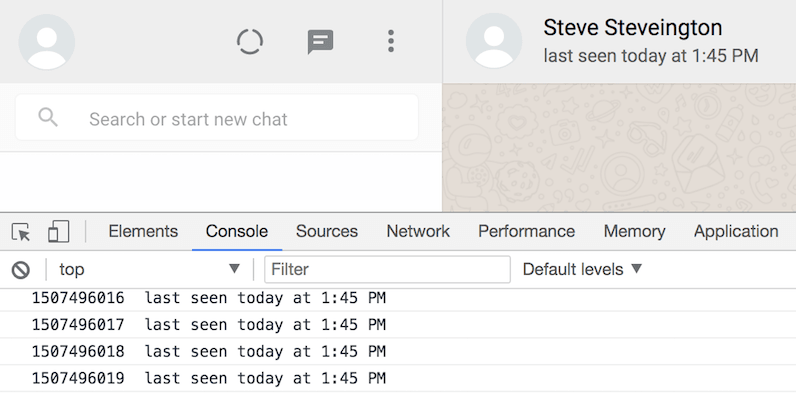The width and height of the screenshot is (796, 395).
Task: Open Steve Steveington's profile picture
Action: coord(494,41)
